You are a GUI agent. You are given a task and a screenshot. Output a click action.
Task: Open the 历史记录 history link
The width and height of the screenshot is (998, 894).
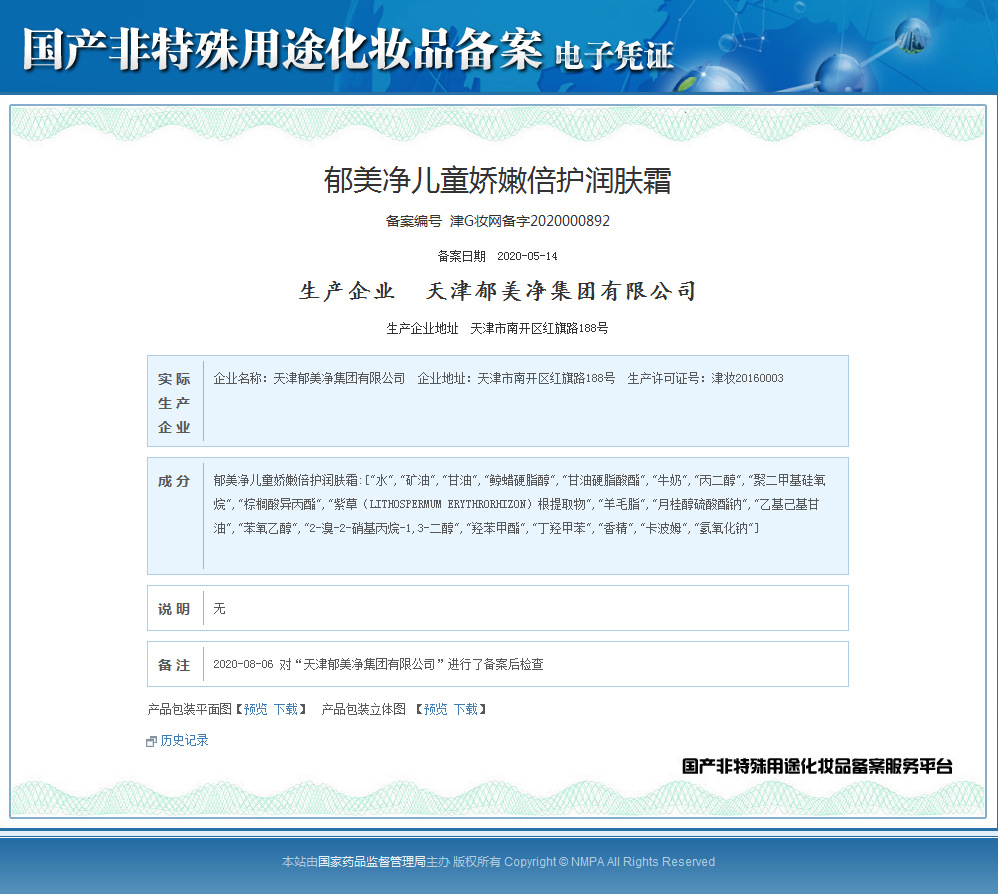[184, 741]
